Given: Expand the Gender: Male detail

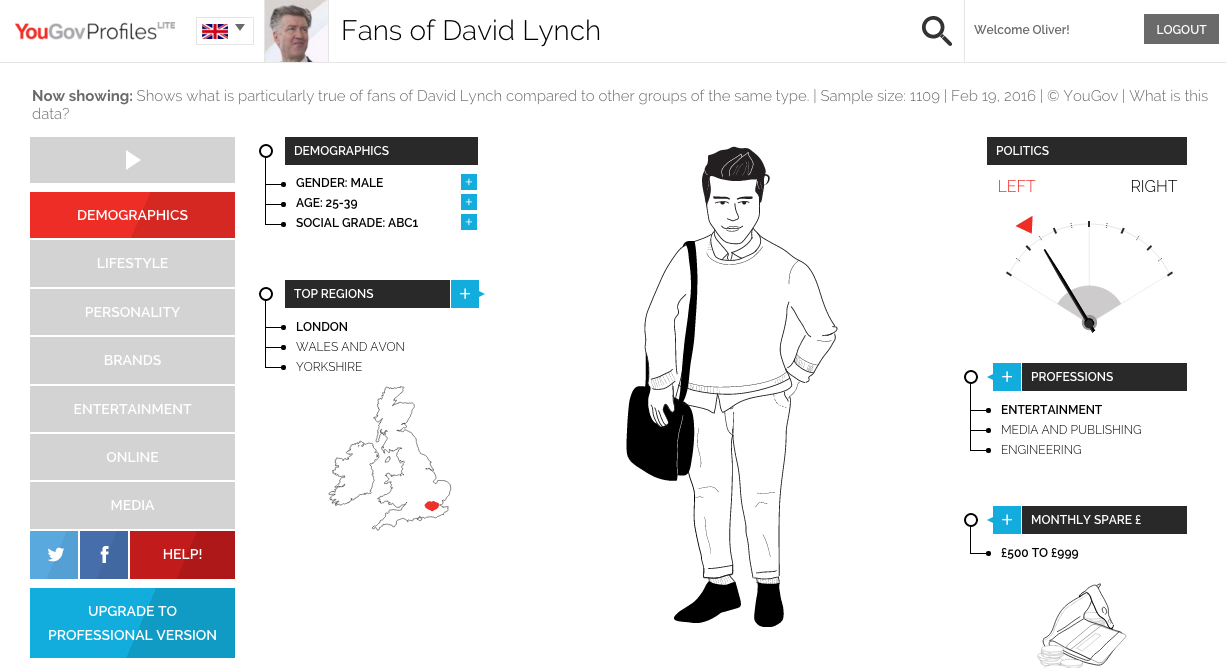Looking at the screenshot, I should pyautogui.click(x=469, y=182).
